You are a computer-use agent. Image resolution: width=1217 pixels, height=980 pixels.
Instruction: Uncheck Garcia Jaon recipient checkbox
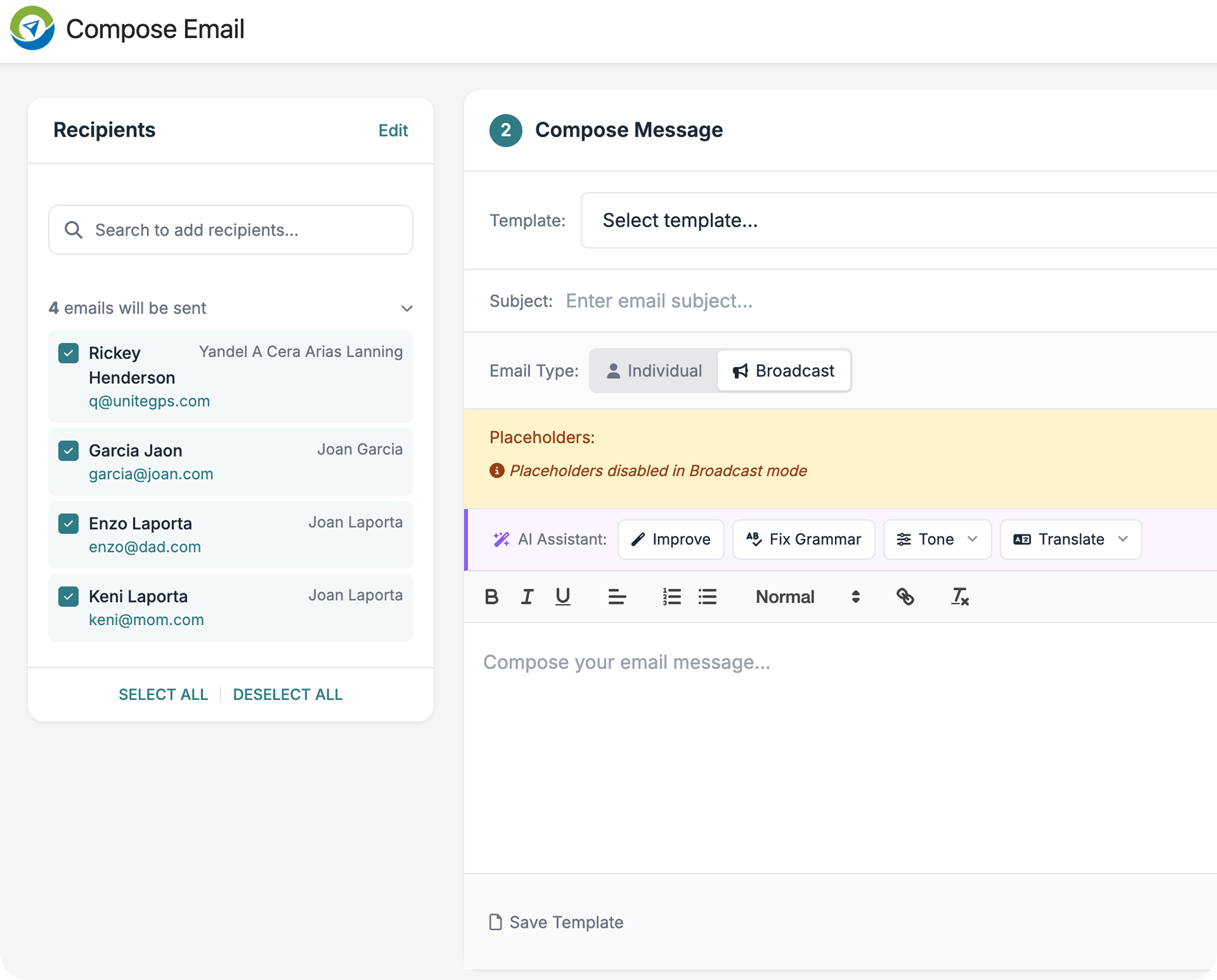68,451
